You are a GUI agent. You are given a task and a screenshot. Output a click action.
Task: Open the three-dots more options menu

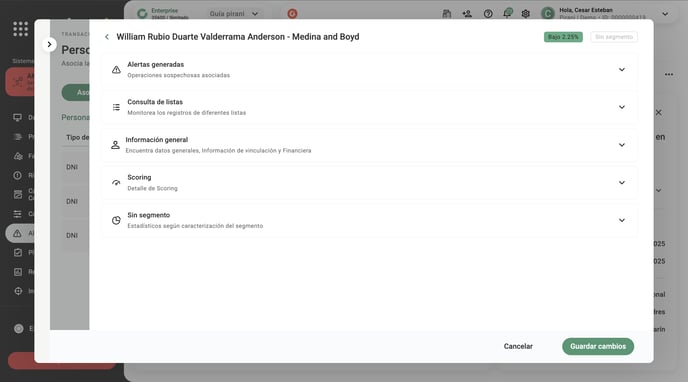pos(669,75)
